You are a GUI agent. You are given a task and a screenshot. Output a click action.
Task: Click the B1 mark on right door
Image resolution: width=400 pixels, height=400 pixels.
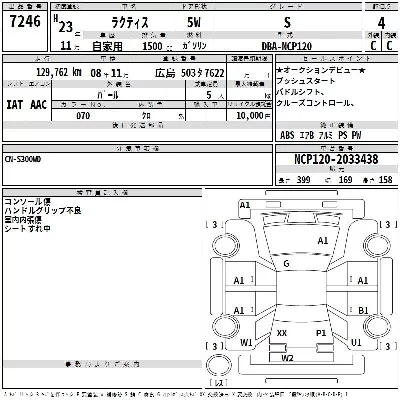(363, 311)
